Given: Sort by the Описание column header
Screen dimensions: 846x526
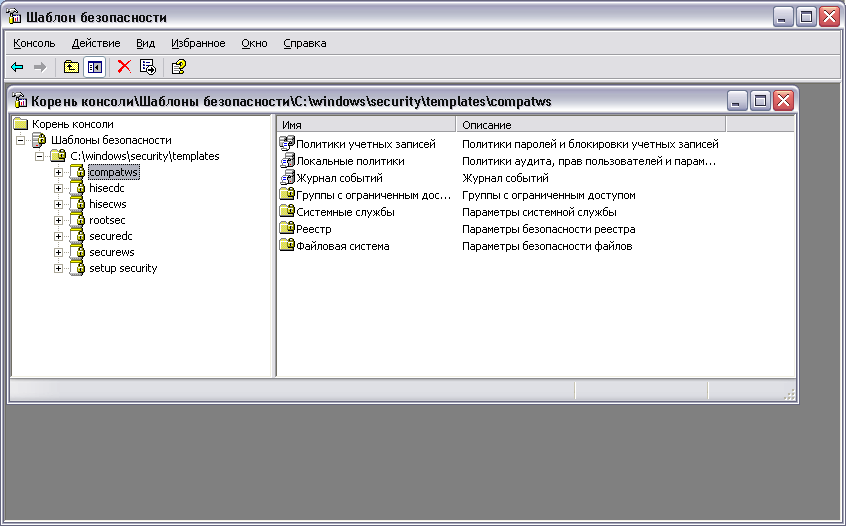Looking at the screenshot, I should click(591, 125).
